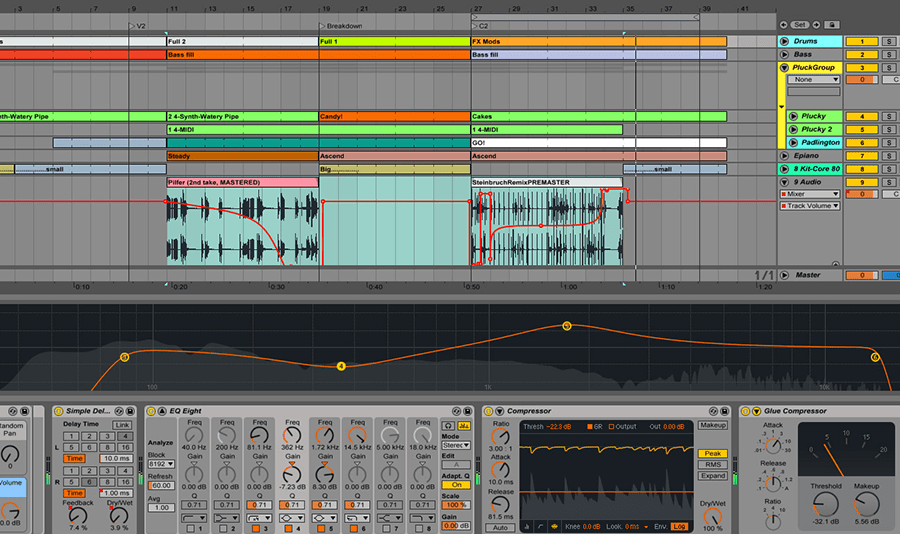Screen dimensions: 900x534
Task: Toggle Bass track activator number 2
Action: click(862, 55)
